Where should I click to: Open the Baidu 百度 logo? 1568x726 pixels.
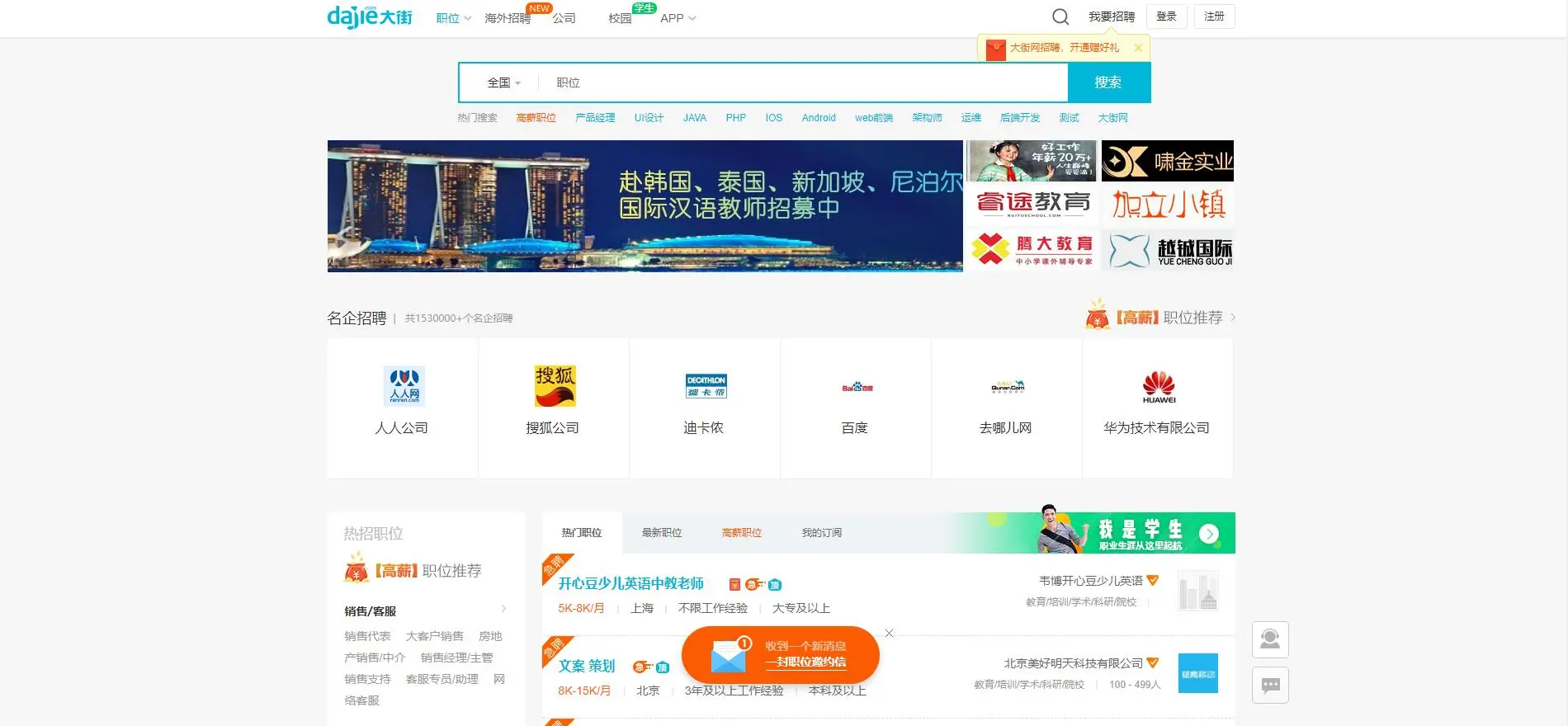[857, 387]
